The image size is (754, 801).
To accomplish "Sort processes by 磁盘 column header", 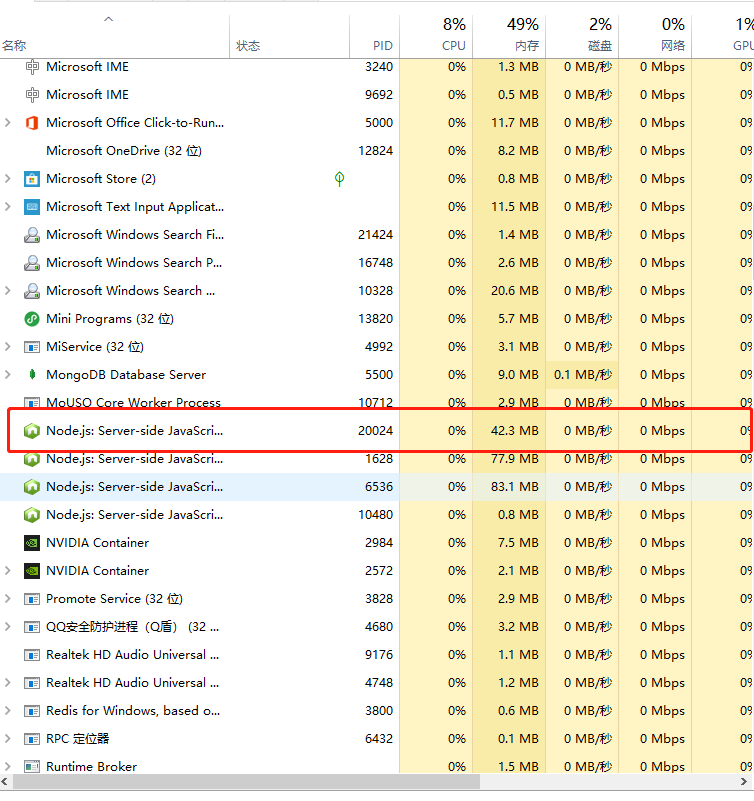I will tap(582, 36).
